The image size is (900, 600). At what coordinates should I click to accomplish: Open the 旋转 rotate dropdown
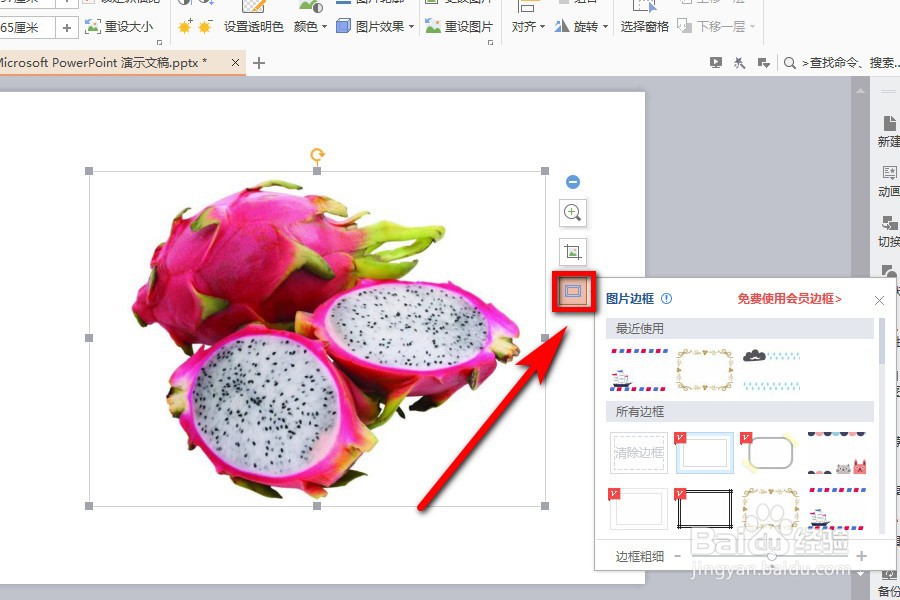pyautogui.click(x=581, y=26)
